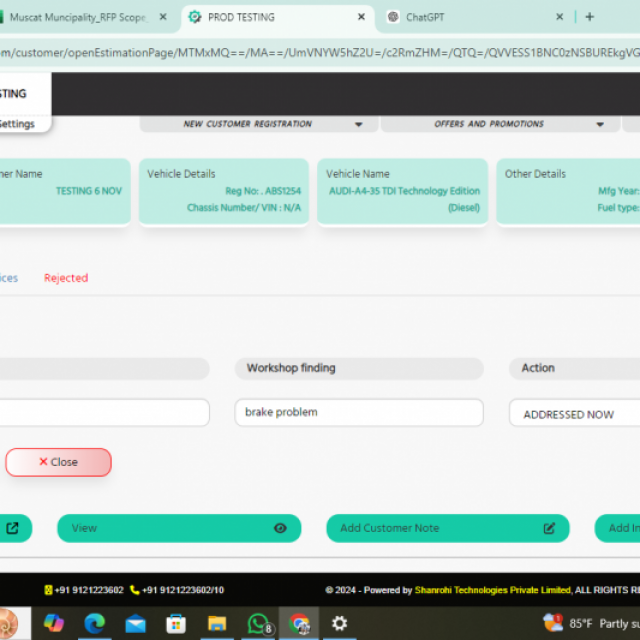The image size is (640, 640).
Task: Click the Action column header
Action: [574, 368]
